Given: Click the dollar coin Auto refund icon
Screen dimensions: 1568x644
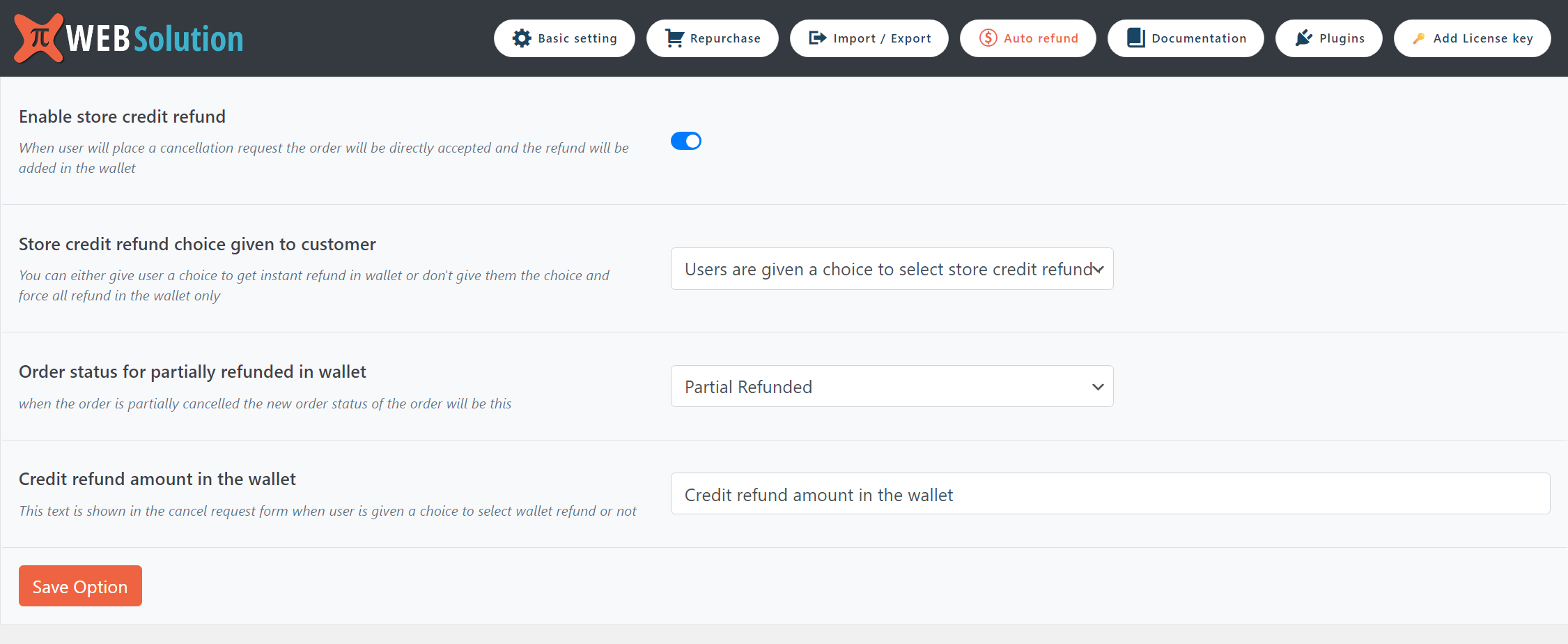Looking at the screenshot, I should click(x=988, y=38).
